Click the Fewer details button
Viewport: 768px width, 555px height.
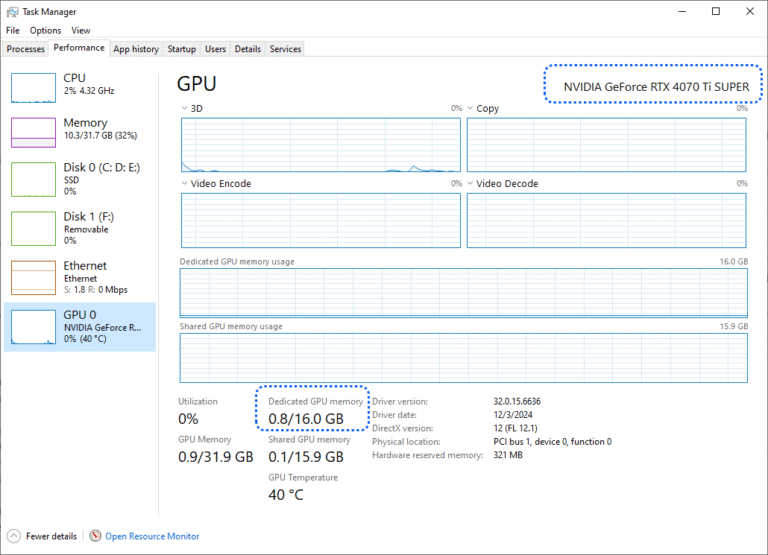point(42,536)
